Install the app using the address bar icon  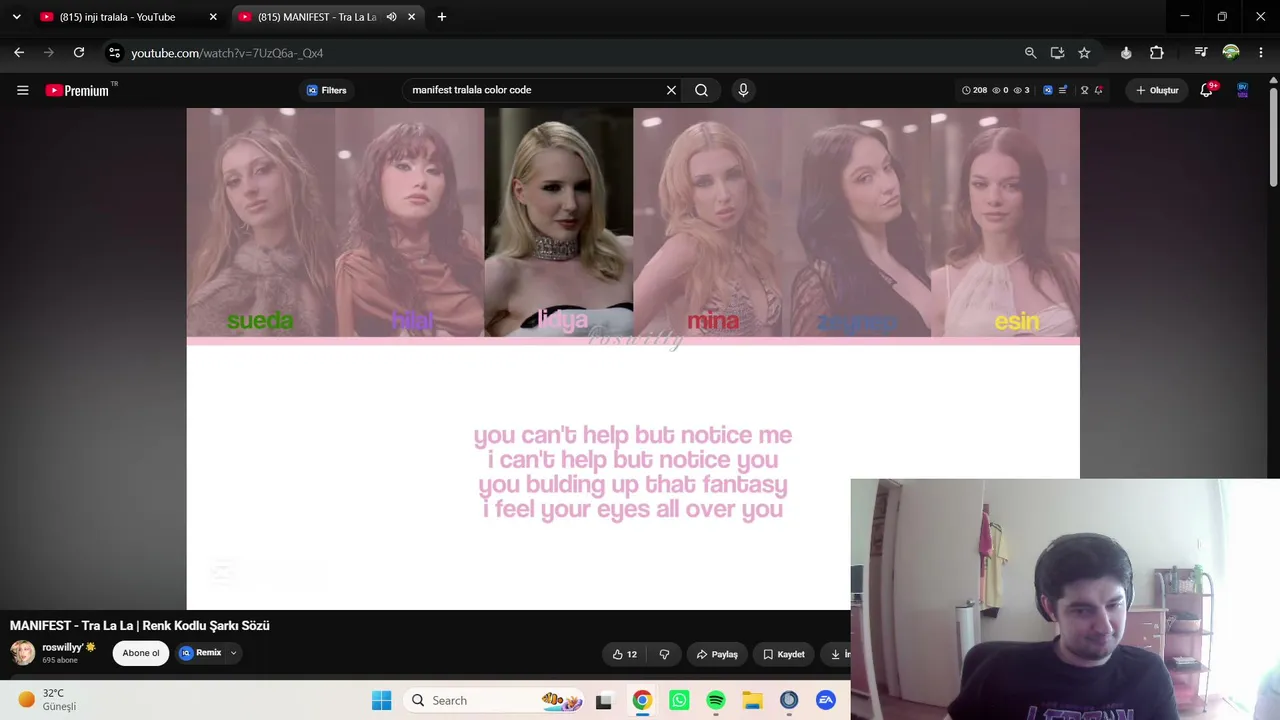tap(1057, 53)
